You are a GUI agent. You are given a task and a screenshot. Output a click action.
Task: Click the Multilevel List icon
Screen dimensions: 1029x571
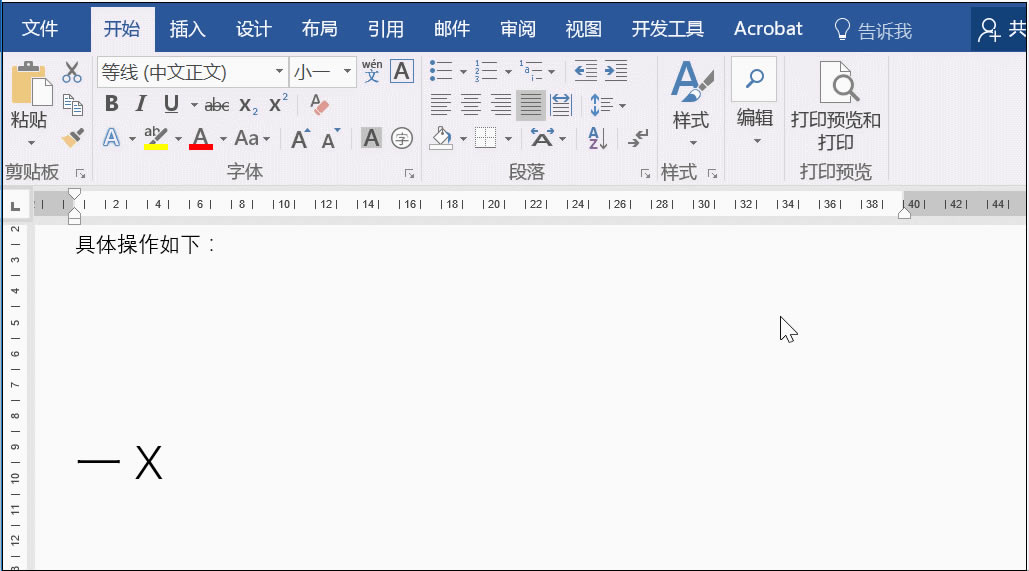pyautogui.click(x=531, y=71)
